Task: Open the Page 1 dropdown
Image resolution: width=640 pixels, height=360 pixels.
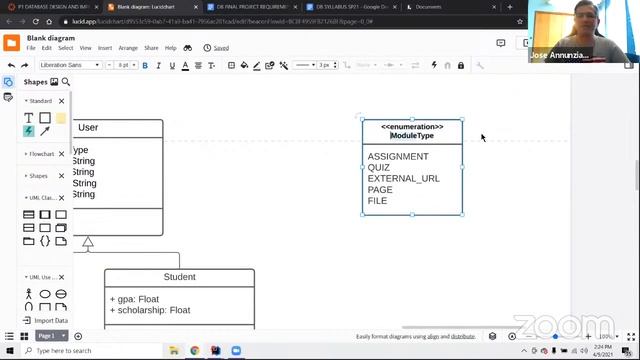Action: point(52,336)
